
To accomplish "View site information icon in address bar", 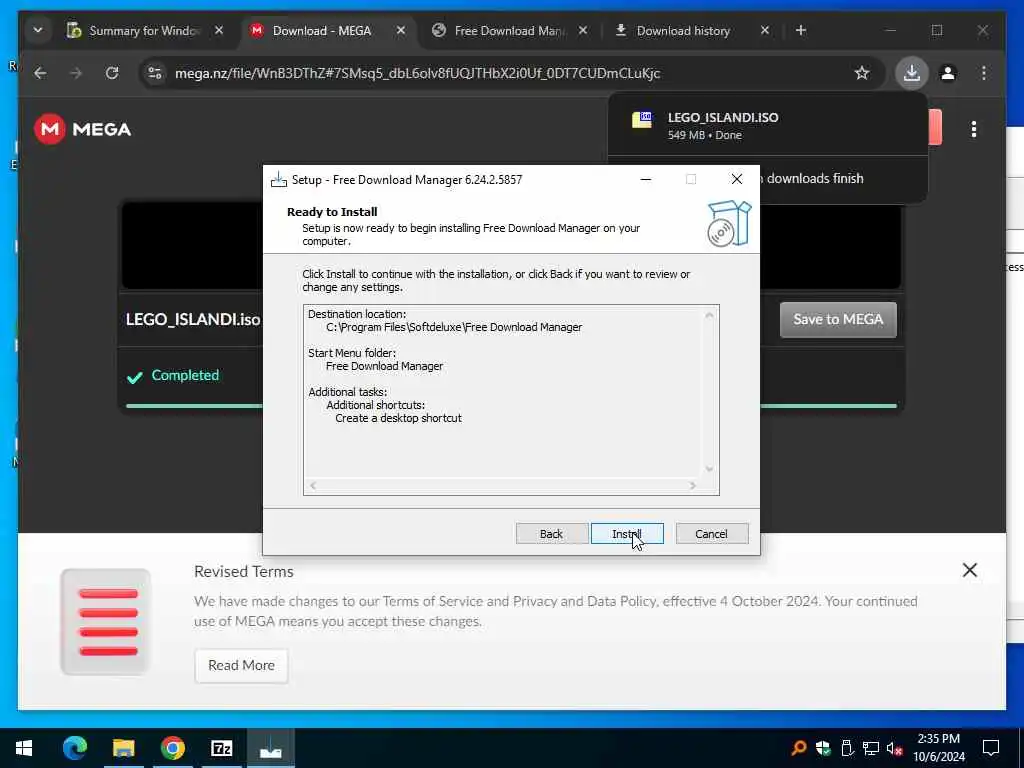I will click(155, 73).
